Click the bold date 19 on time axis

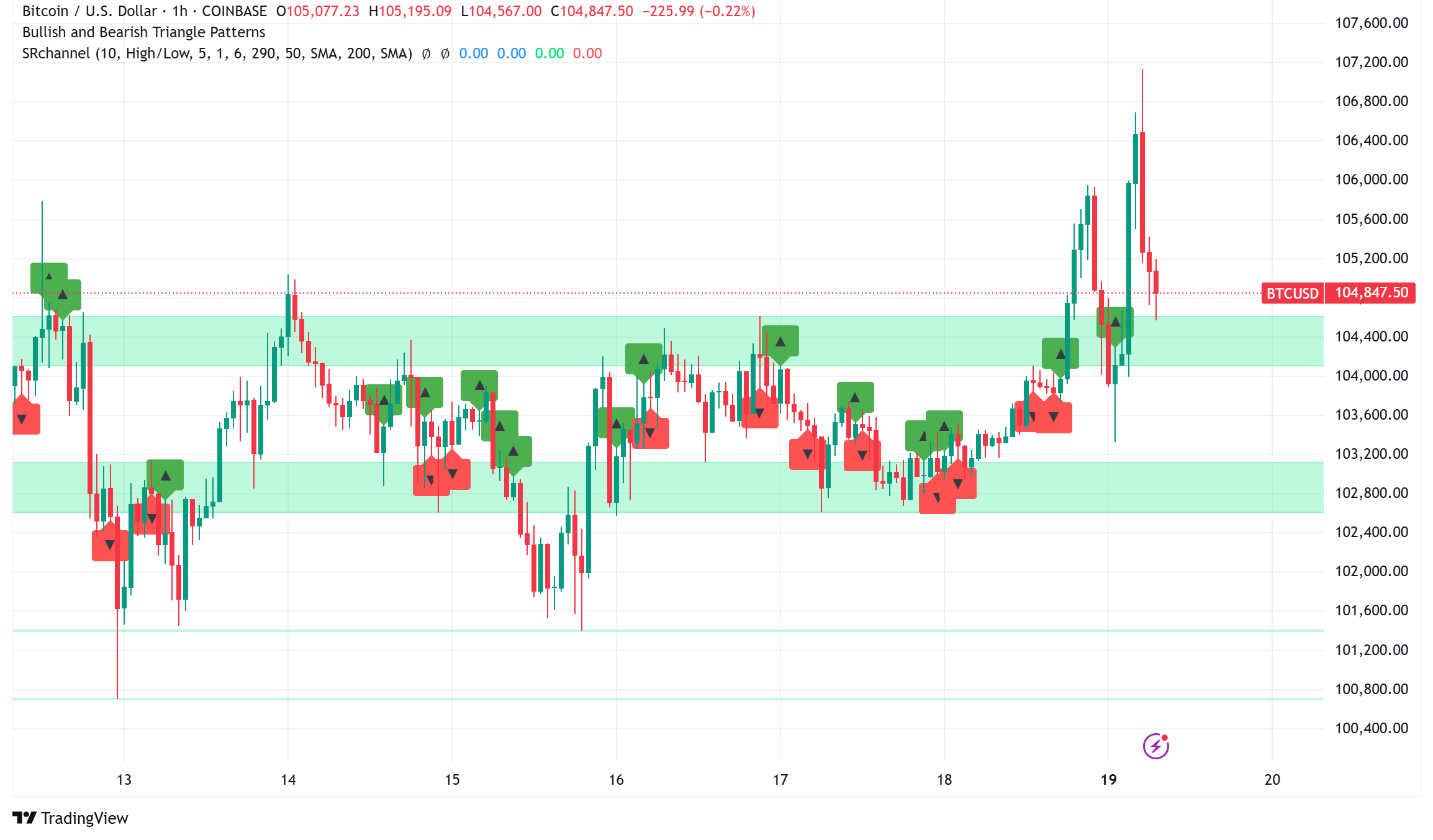[x=1108, y=780]
